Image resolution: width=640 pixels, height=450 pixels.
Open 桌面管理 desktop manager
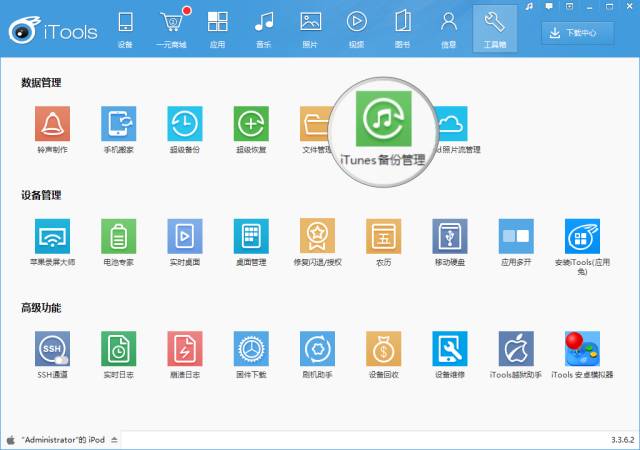point(251,236)
